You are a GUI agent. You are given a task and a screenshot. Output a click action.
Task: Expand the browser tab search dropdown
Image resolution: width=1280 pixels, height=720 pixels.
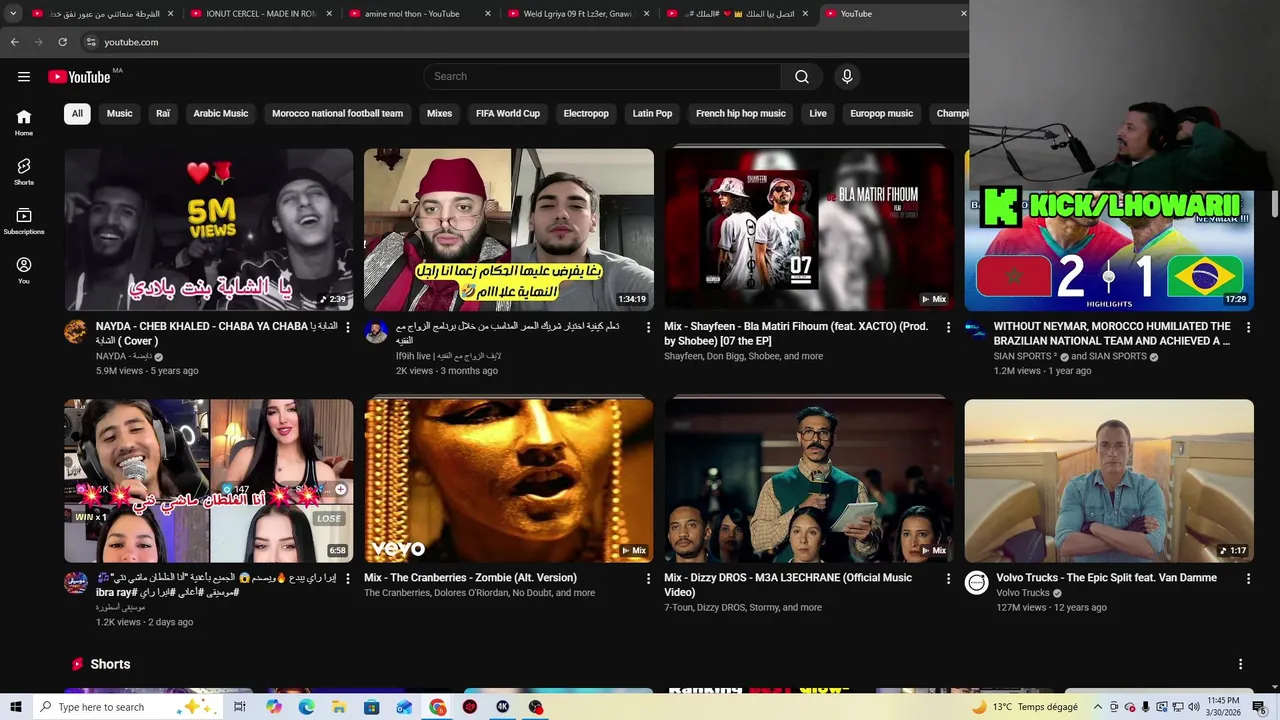13,14
